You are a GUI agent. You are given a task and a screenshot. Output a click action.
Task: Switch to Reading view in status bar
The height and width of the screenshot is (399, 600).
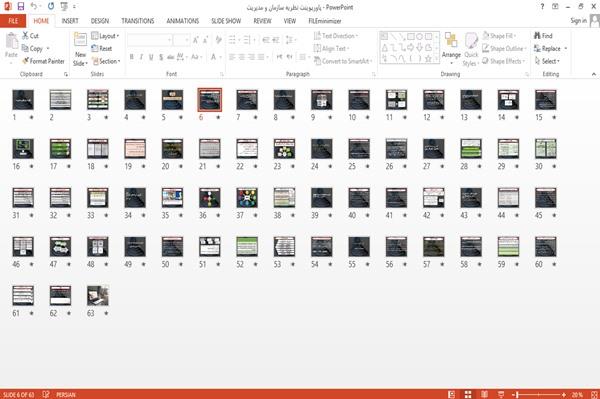tap(484, 394)
